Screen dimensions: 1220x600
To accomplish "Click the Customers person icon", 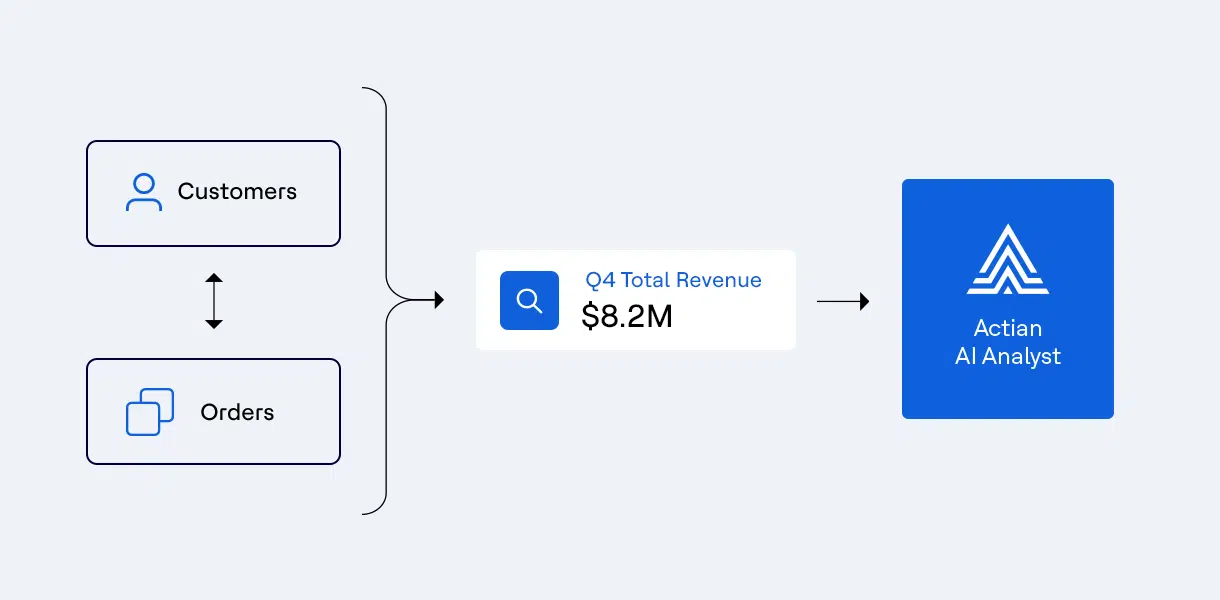I will (x=144, y=192).
